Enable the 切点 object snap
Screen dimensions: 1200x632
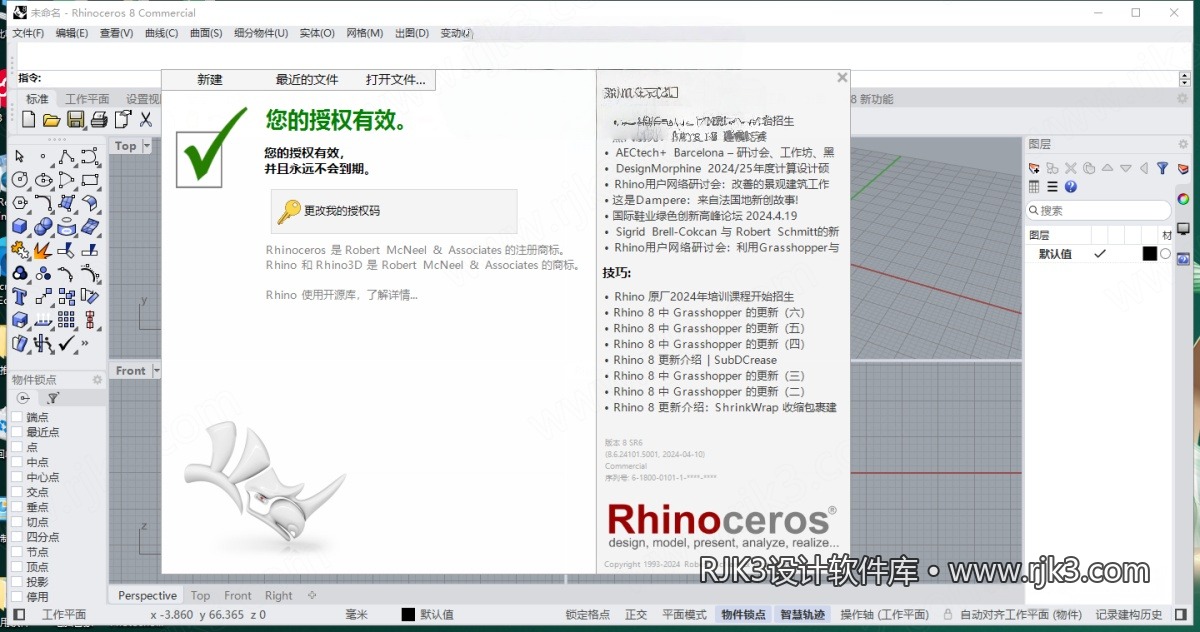coord(16,522)
